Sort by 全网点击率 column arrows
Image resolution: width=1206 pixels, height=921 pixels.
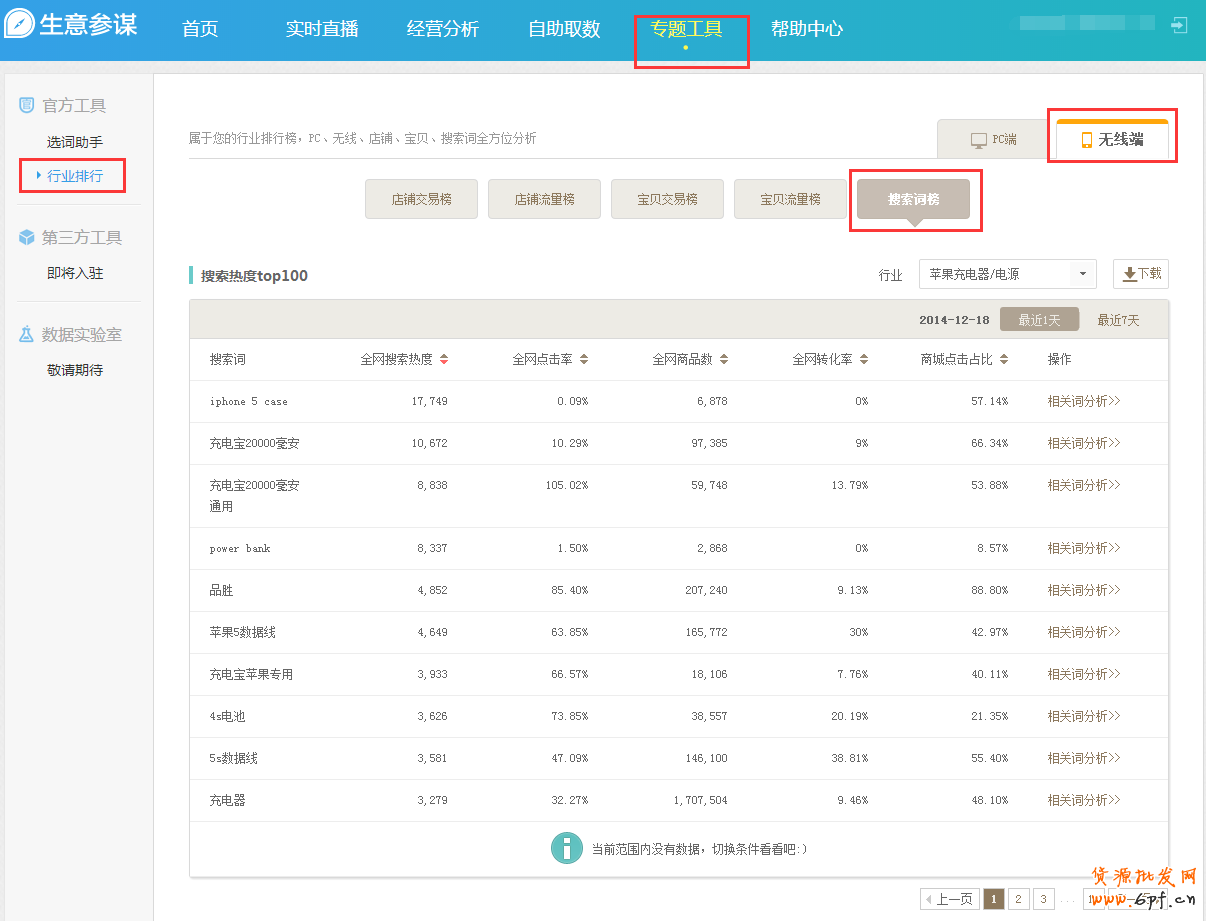tap(584, 360)
